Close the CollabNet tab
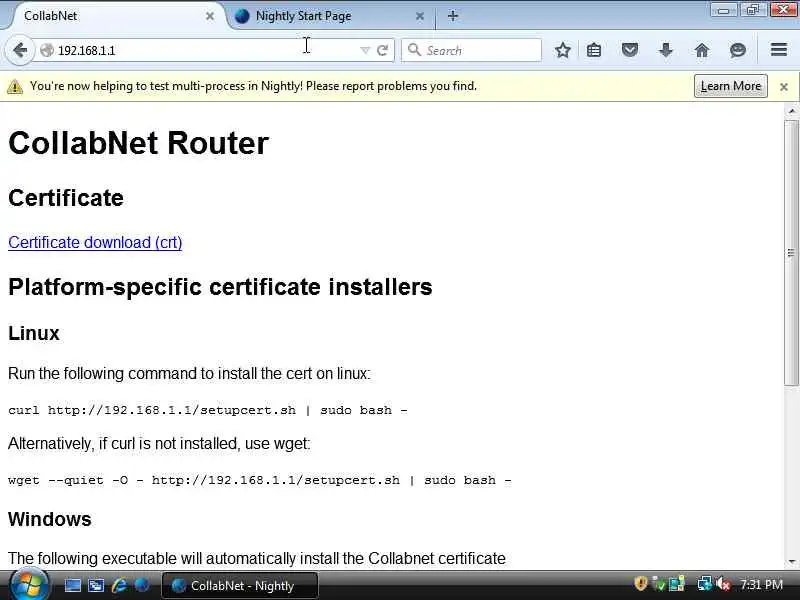 (x=210, y=16)
